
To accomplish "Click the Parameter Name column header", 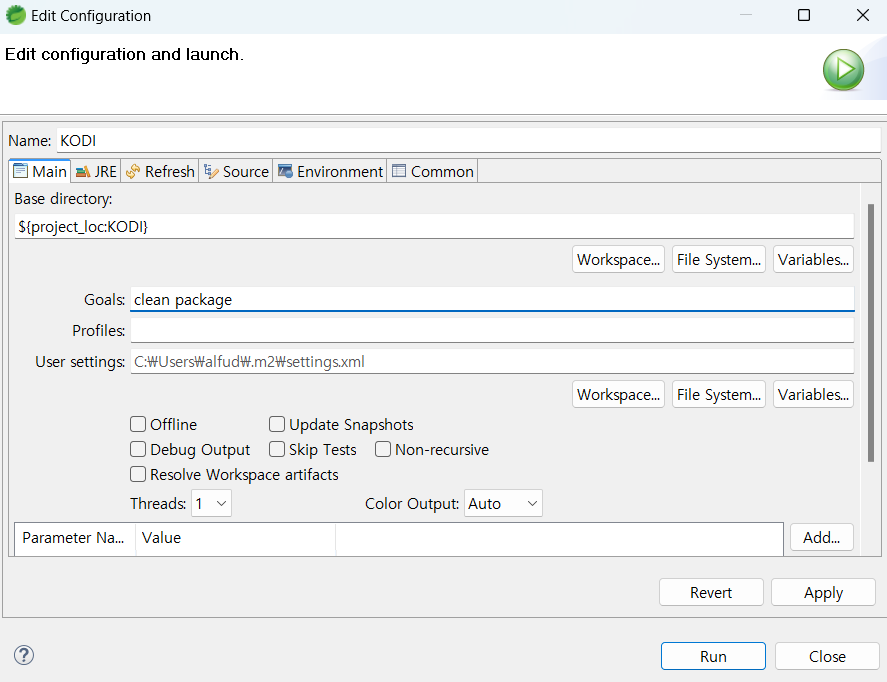I will (75, 538).
